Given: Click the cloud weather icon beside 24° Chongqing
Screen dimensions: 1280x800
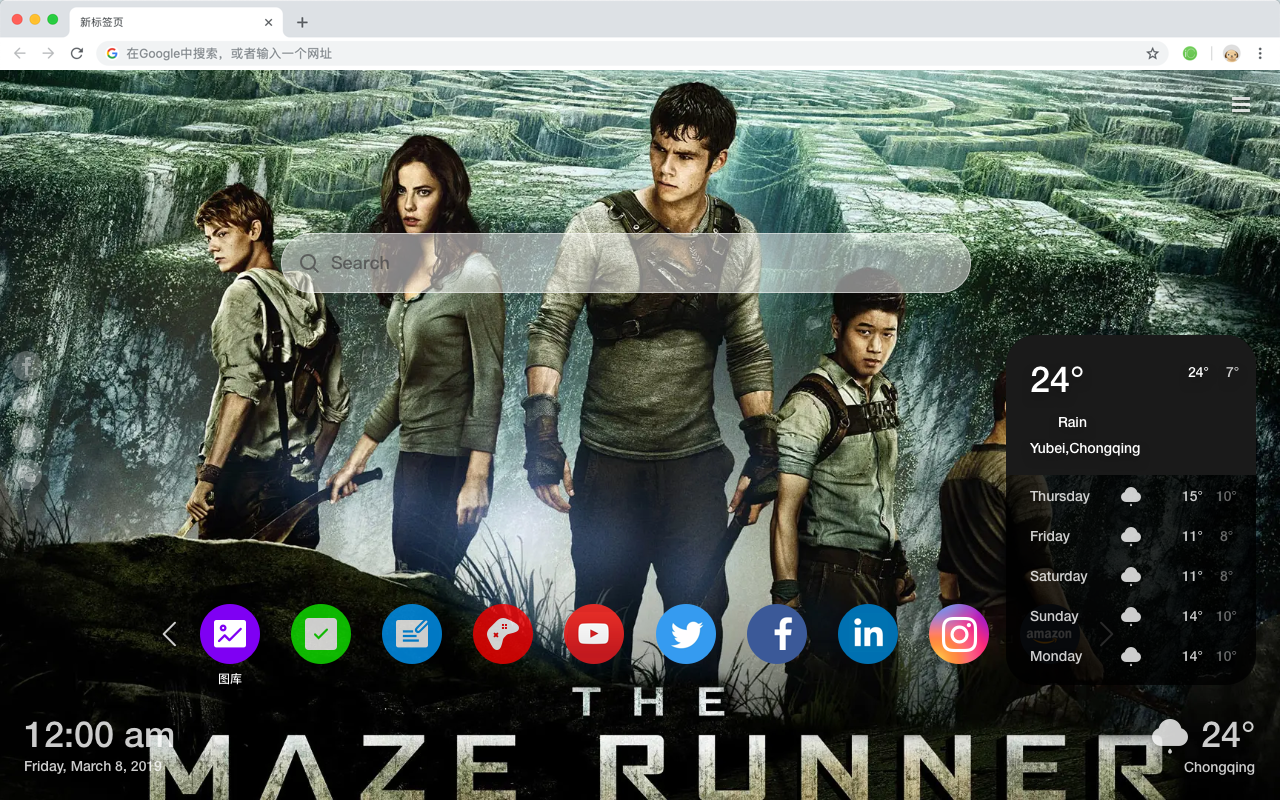Looking at the screenshot, I should tap(1170, 737).
